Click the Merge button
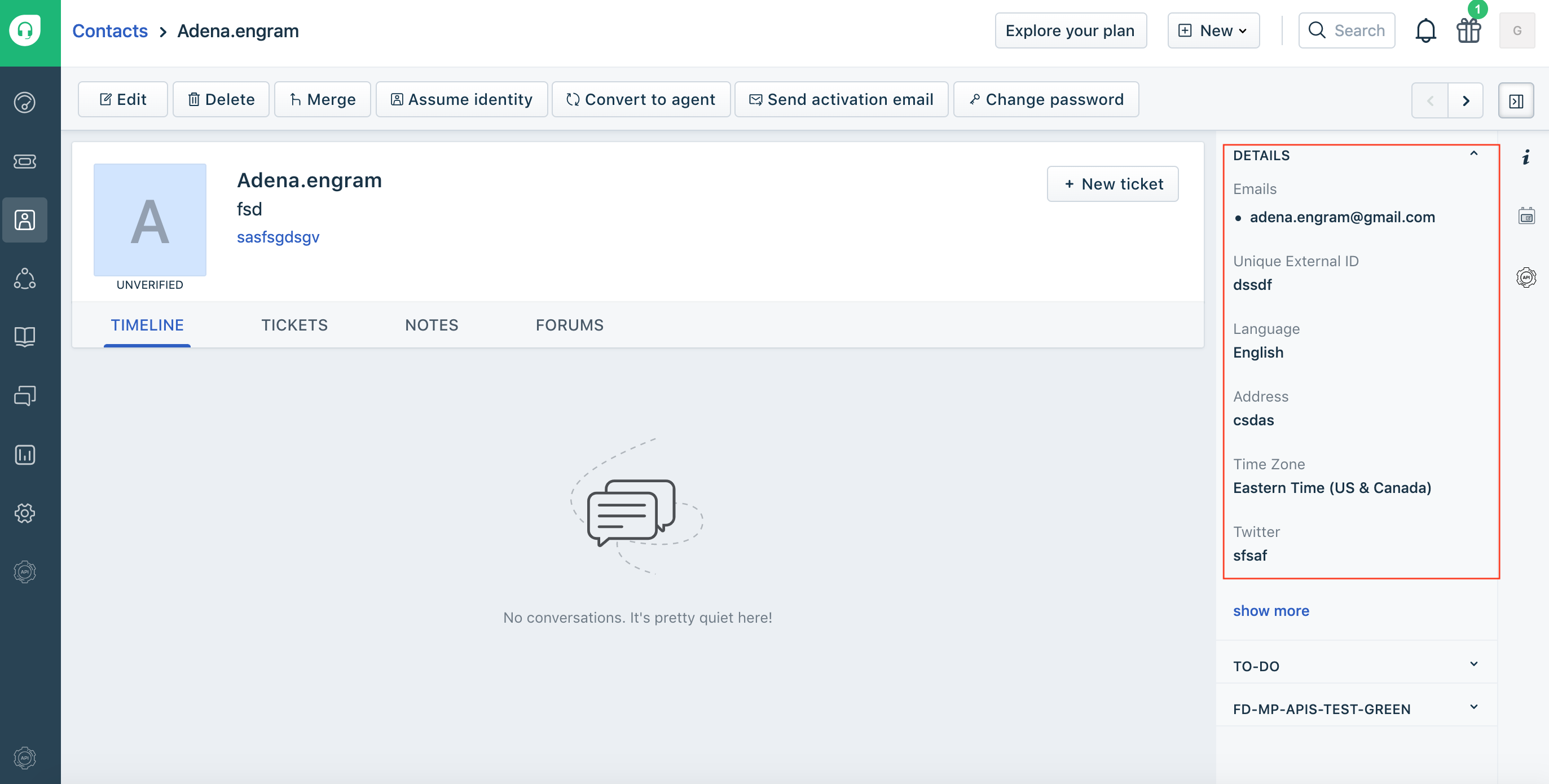Viewport: 1549px width, 784px height. (322, 99)
